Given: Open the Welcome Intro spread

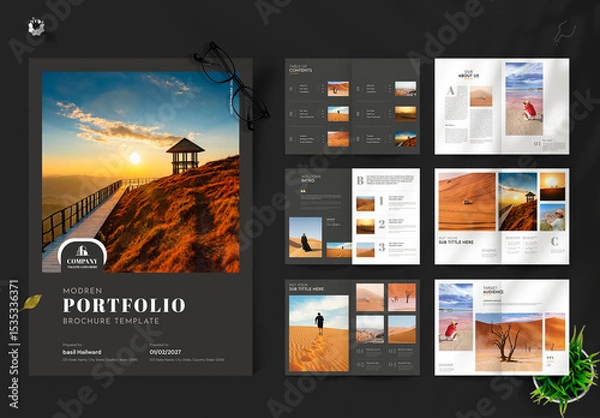Looking at the screenshot, I should click(352, 216).
